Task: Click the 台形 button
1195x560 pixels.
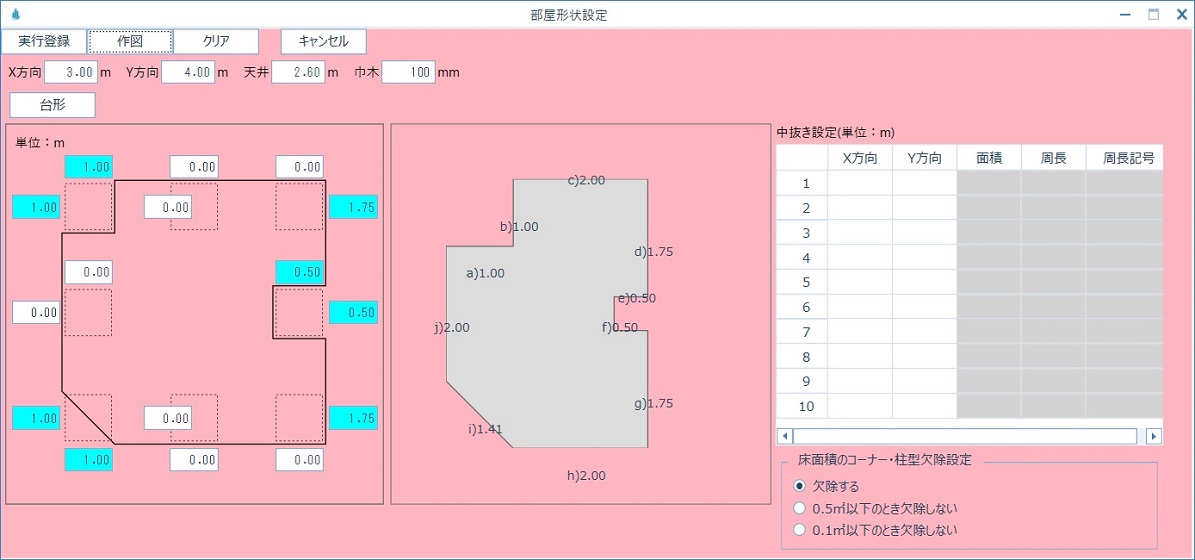Action: 53,105
